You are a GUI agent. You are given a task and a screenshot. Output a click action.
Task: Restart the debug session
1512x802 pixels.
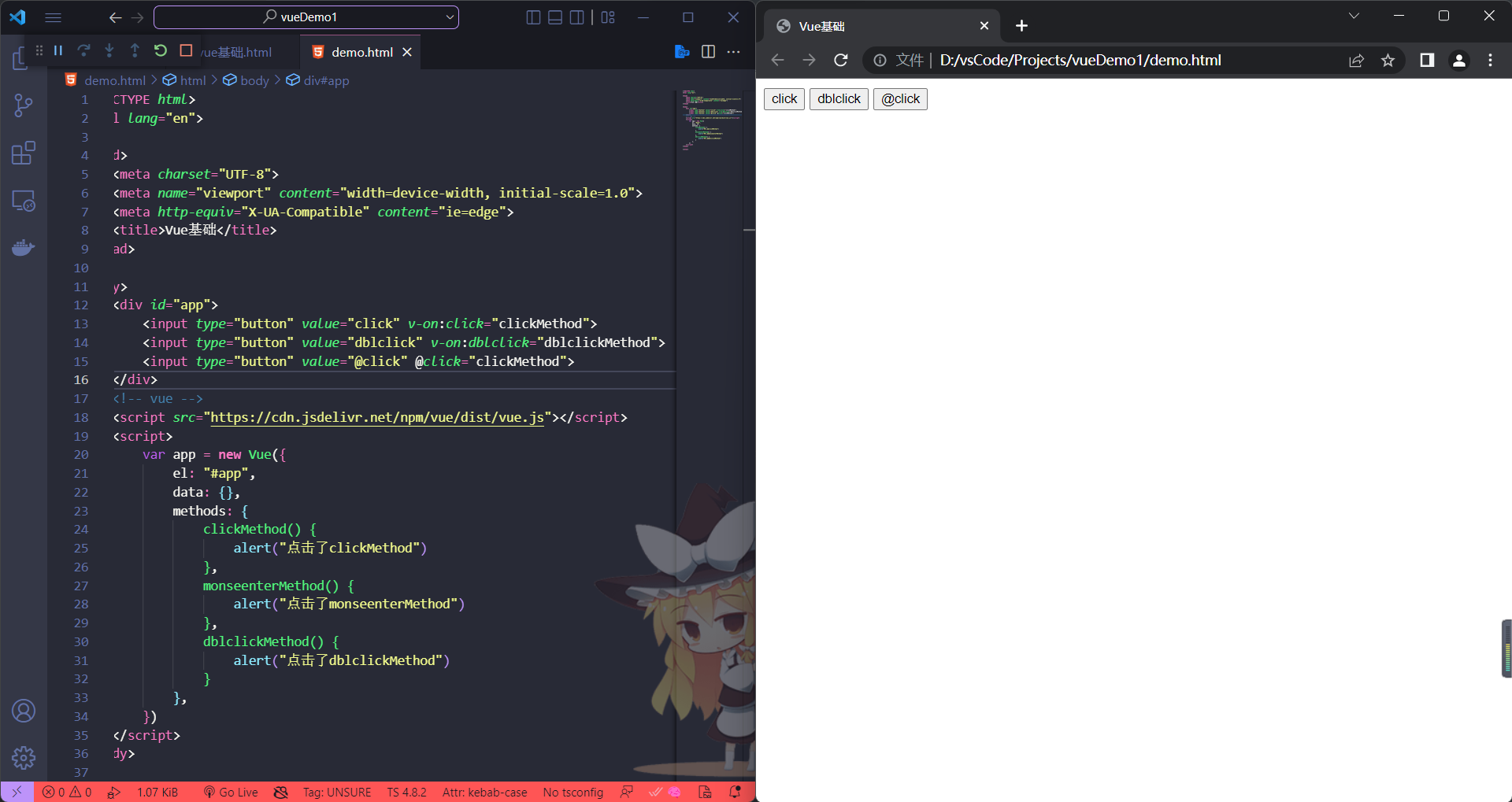161,50
